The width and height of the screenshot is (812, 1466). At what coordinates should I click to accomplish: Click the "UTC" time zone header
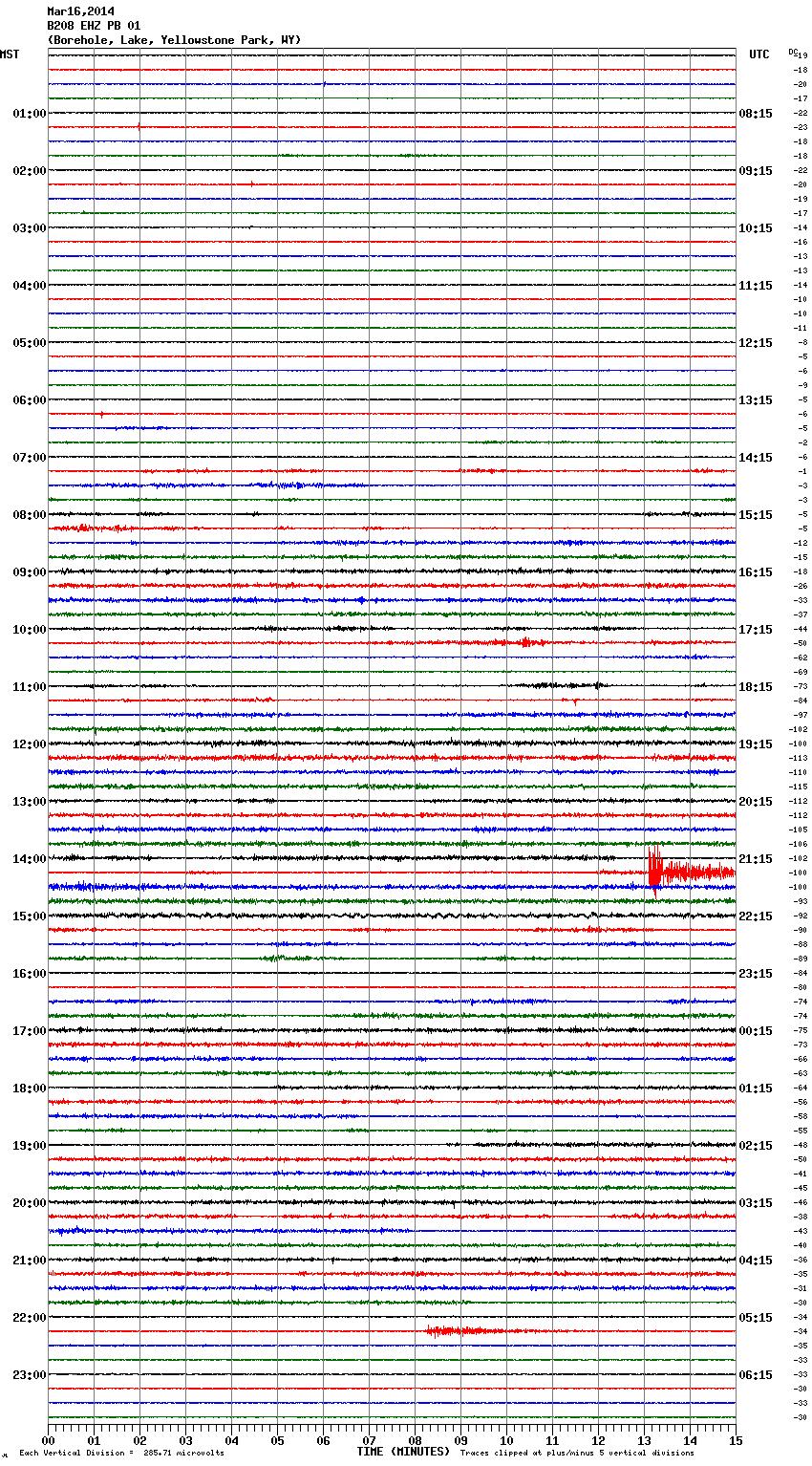tap(759, 54)
